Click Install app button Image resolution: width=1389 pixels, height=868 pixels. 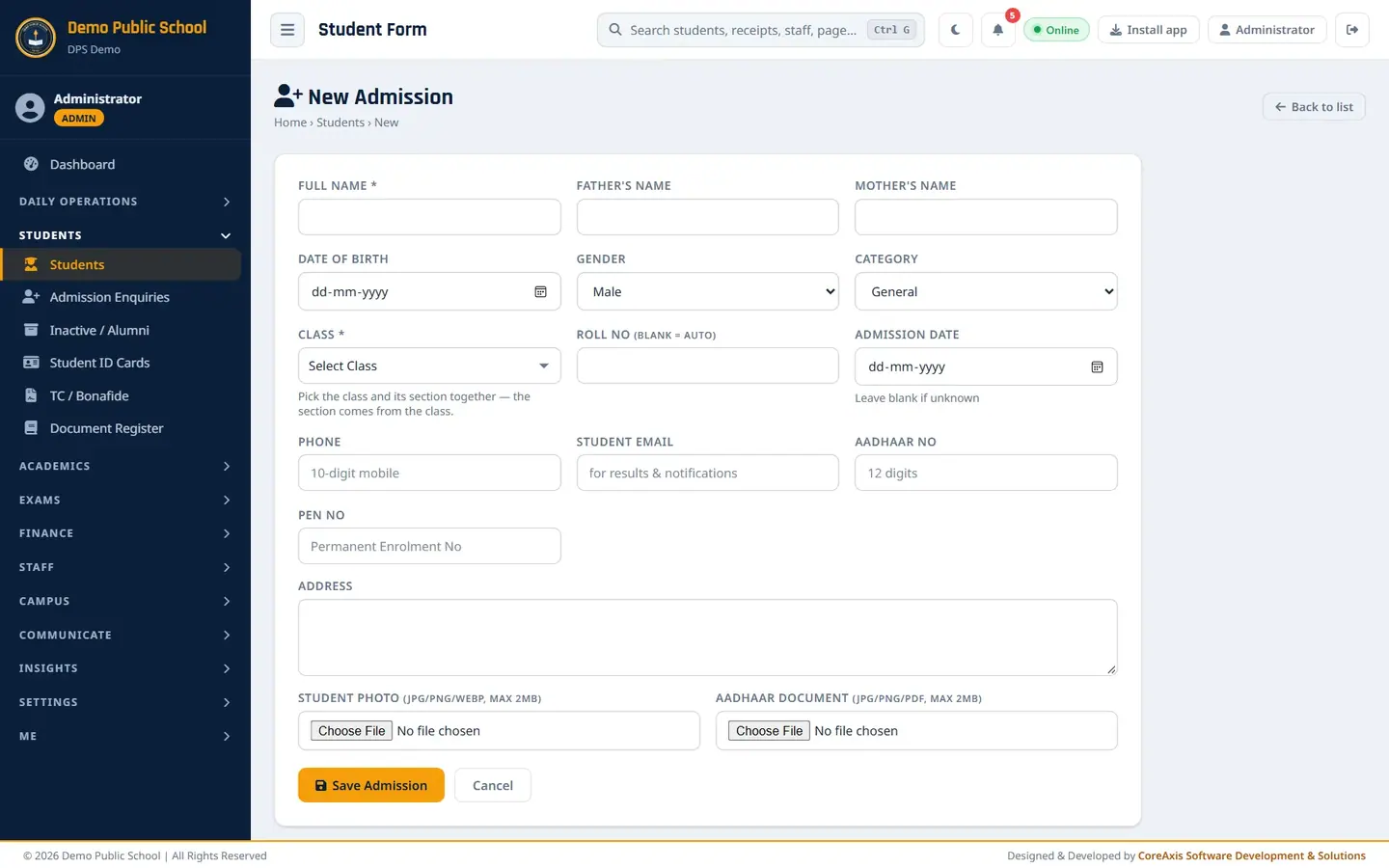[x=1149, y=30]
